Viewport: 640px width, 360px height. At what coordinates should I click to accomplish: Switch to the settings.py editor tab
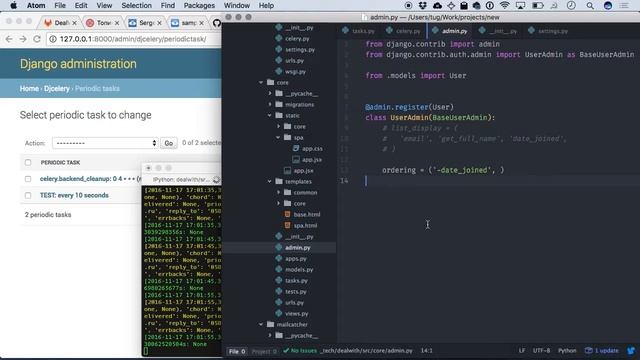(548, 31)
